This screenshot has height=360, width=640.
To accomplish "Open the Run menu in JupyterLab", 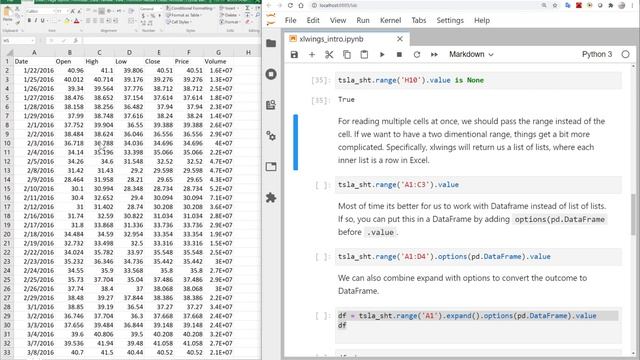I will pos(363,20).
